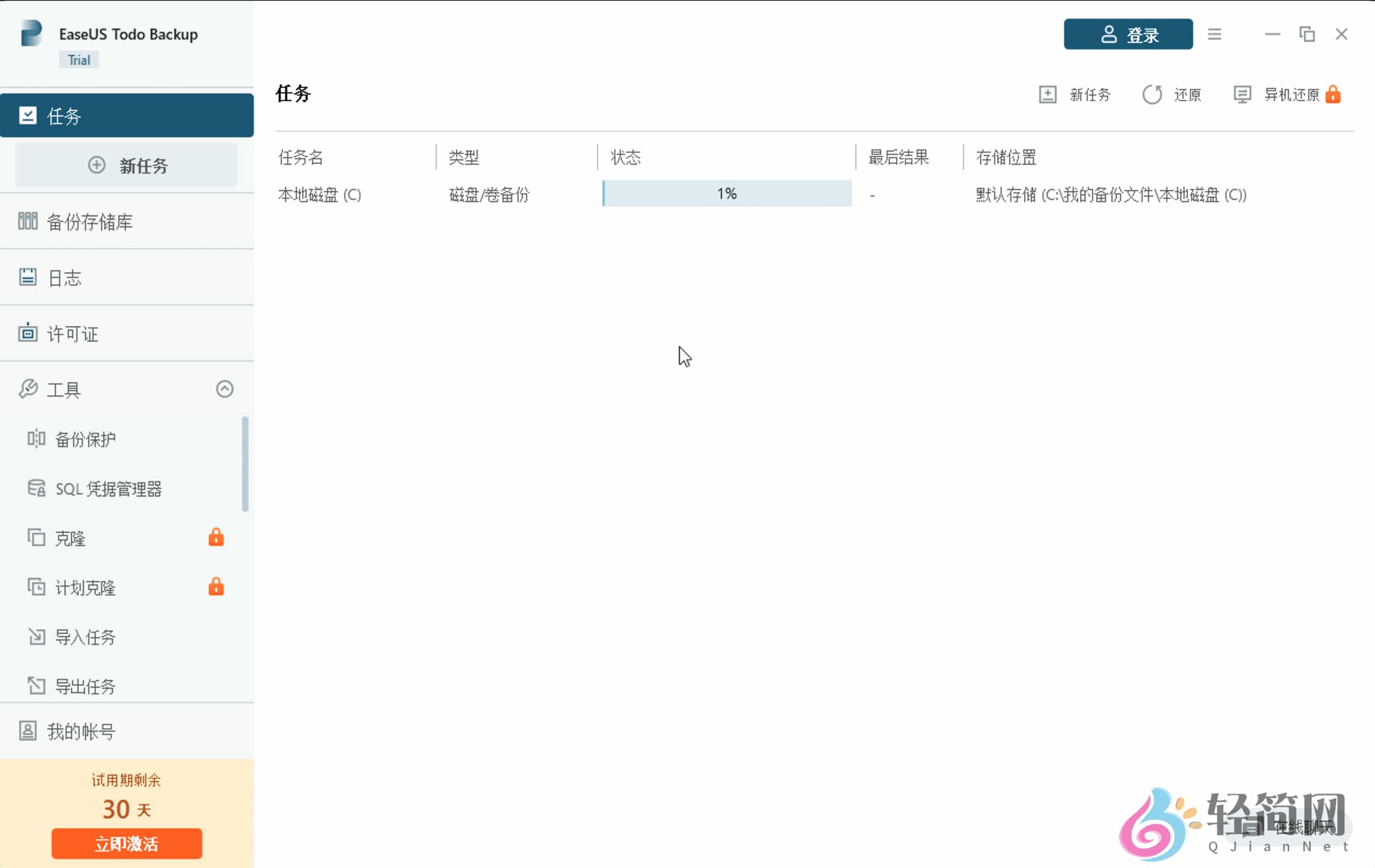Viewport: 1375px width, 868px height.
Task: Select the 本地磁盘 (C) task name
Action: point(320,195)
